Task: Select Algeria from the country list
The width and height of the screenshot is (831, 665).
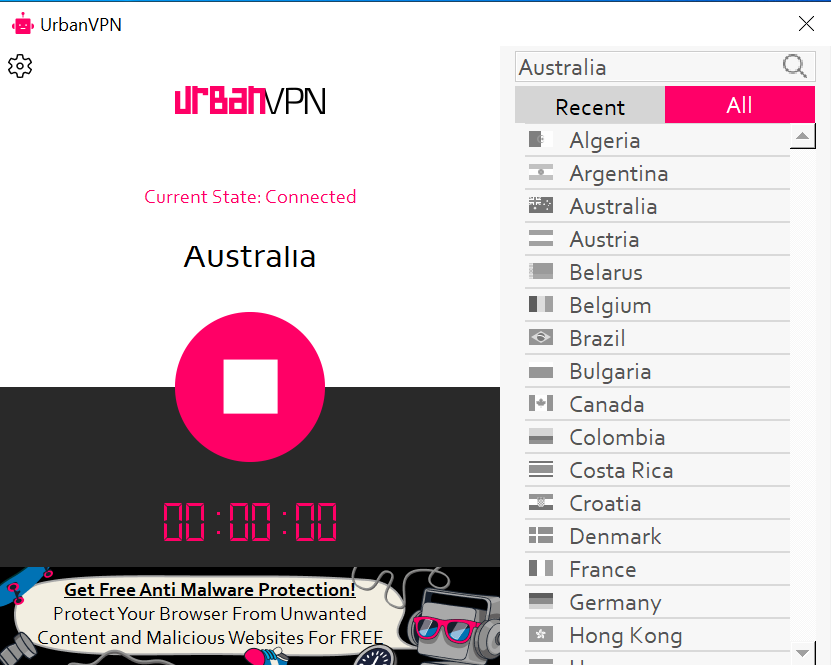Action: [x=657, y=140]
